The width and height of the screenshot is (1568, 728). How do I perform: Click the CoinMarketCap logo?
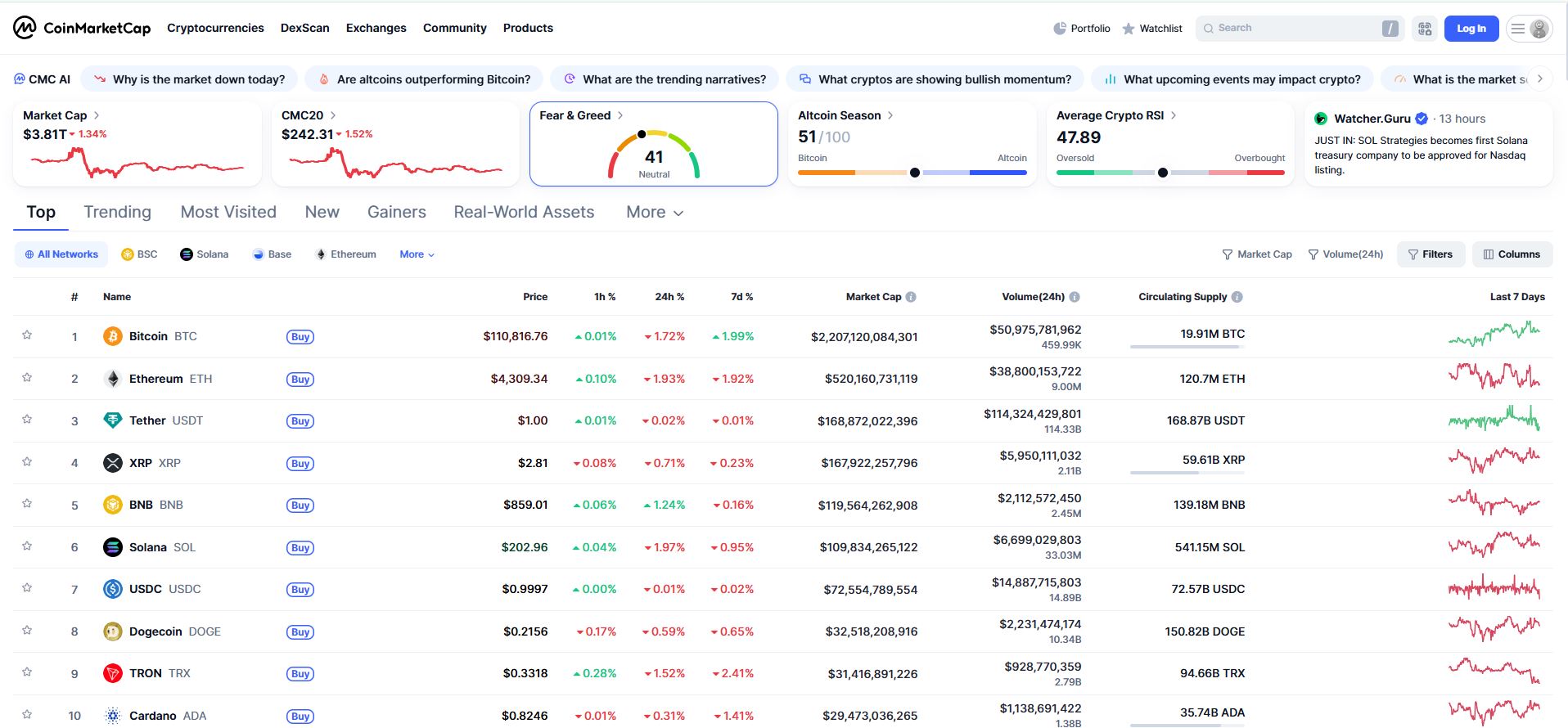pos(82,28)
